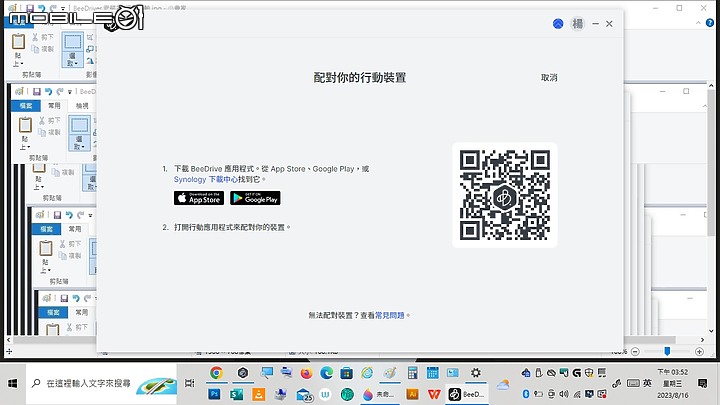Open WPS Office from the taskbar
The image size is (720, 405).
tap(434, 394)
